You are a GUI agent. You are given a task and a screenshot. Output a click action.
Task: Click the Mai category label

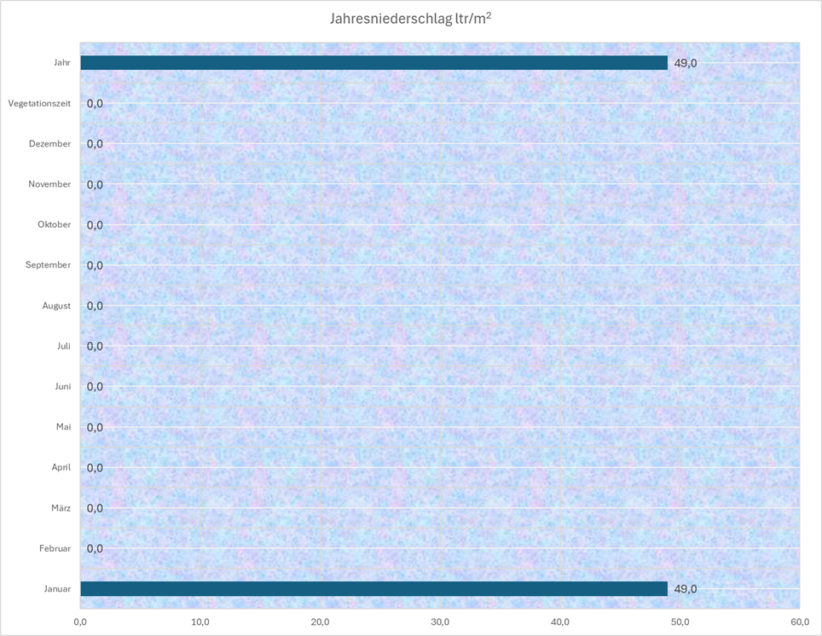pyautogui.click(x=63, y=427)
